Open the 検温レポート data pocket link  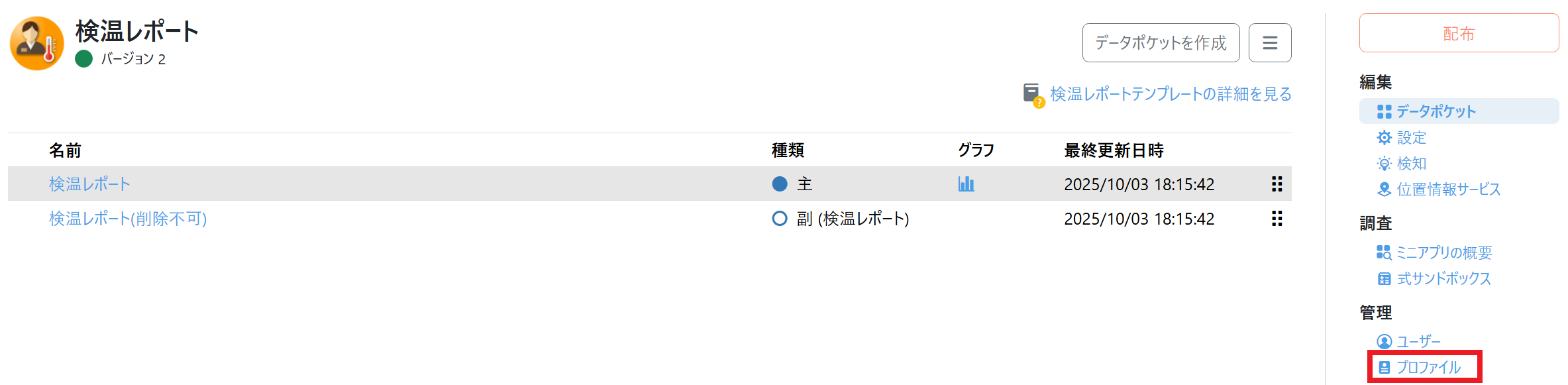(x=89, y=184)
